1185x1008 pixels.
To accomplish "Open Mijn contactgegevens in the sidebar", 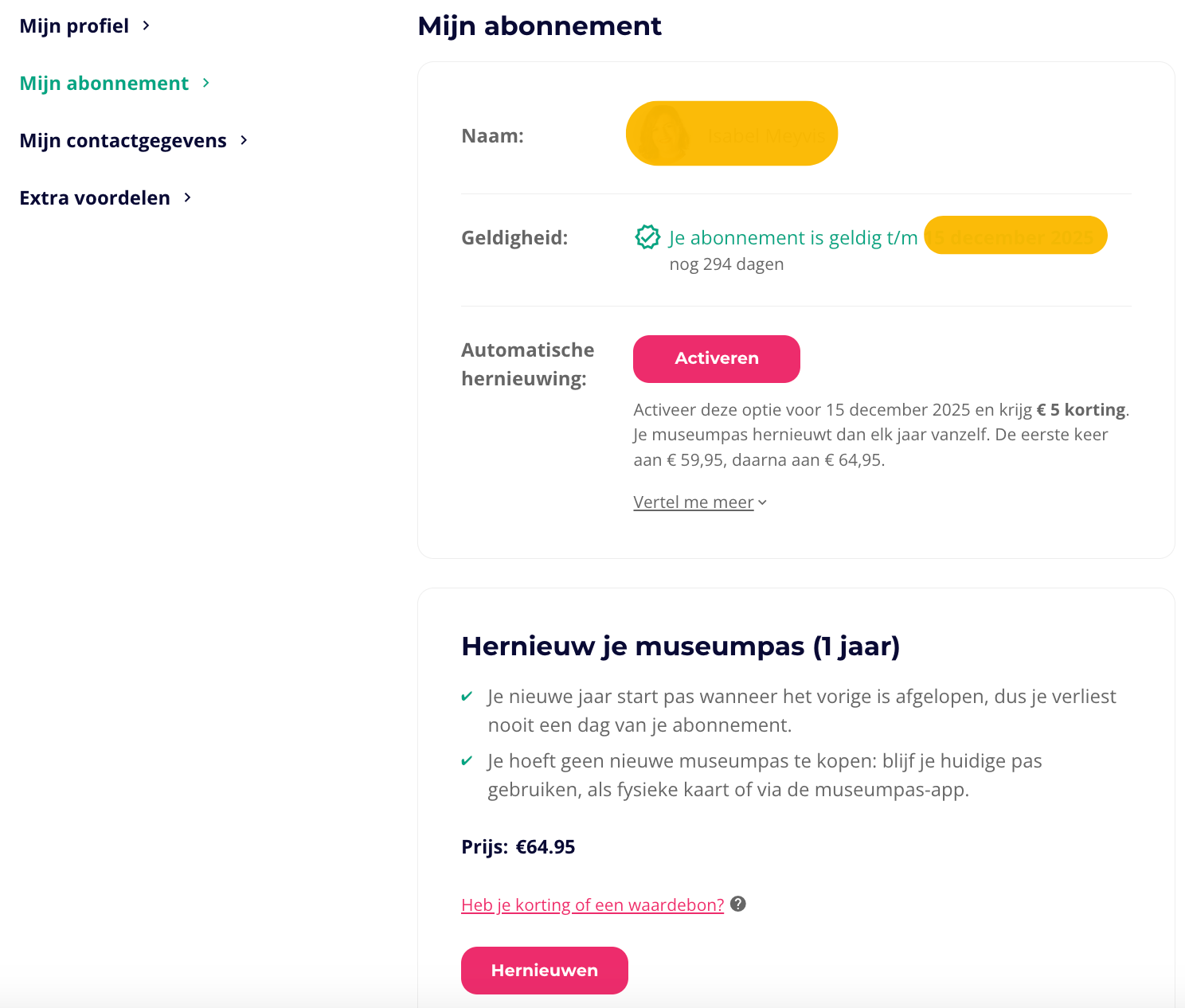I will point(123,141).
